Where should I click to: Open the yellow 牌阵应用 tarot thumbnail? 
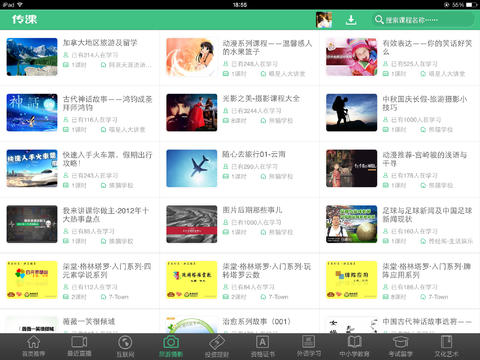tap(352, 280)
